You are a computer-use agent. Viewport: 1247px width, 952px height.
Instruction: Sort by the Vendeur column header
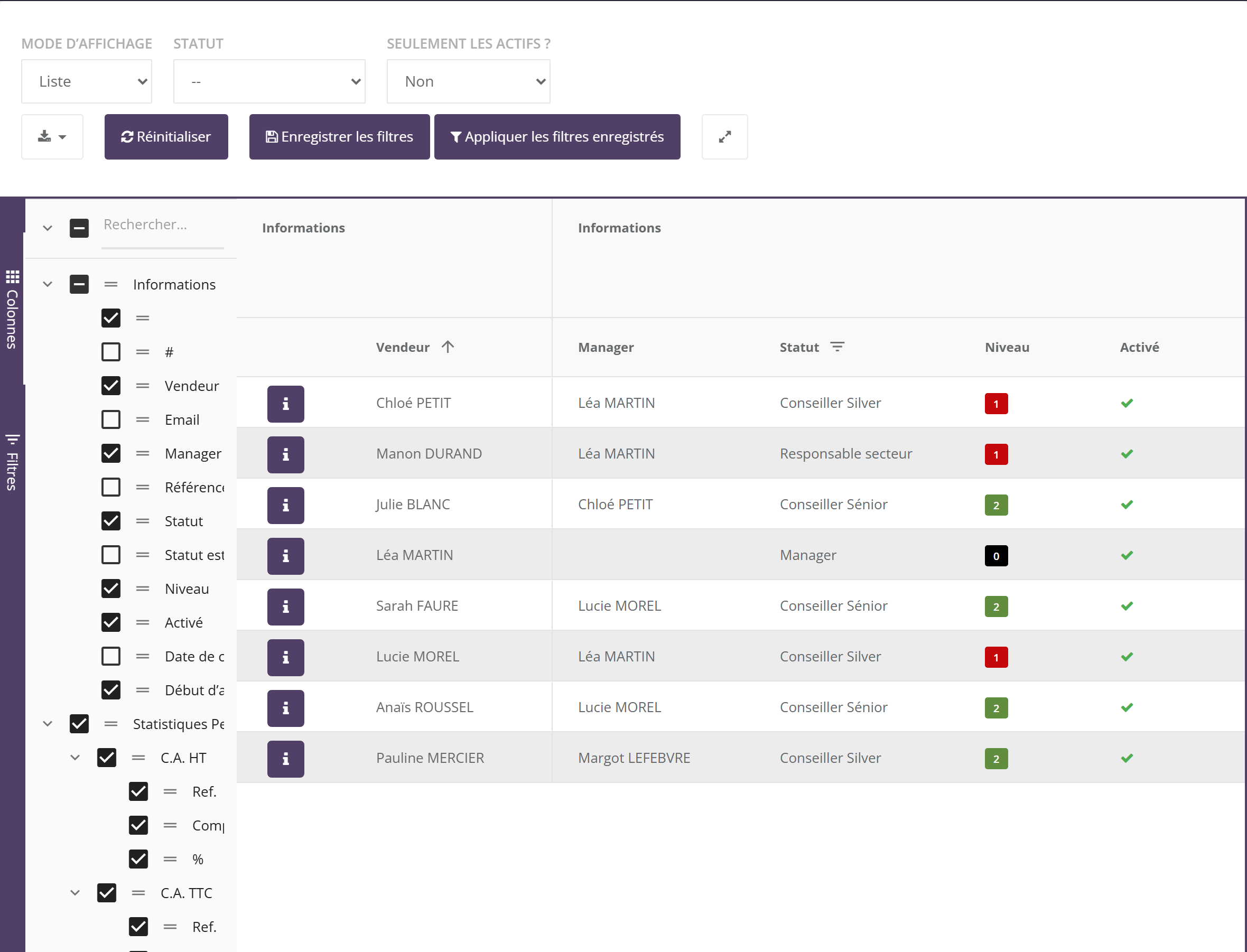[x=403, y=348]
